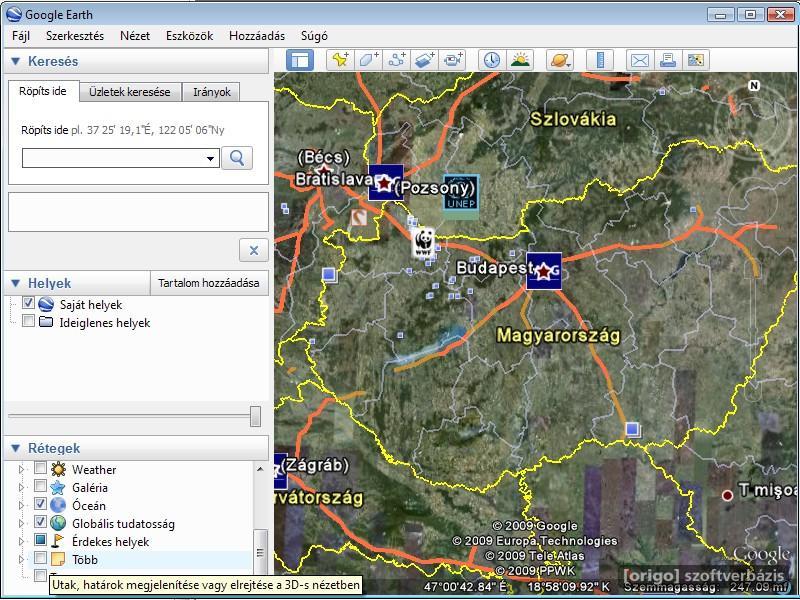Expand the Óceán layer tree
Screen dimensions: 800x600
[x=21, y=506]
